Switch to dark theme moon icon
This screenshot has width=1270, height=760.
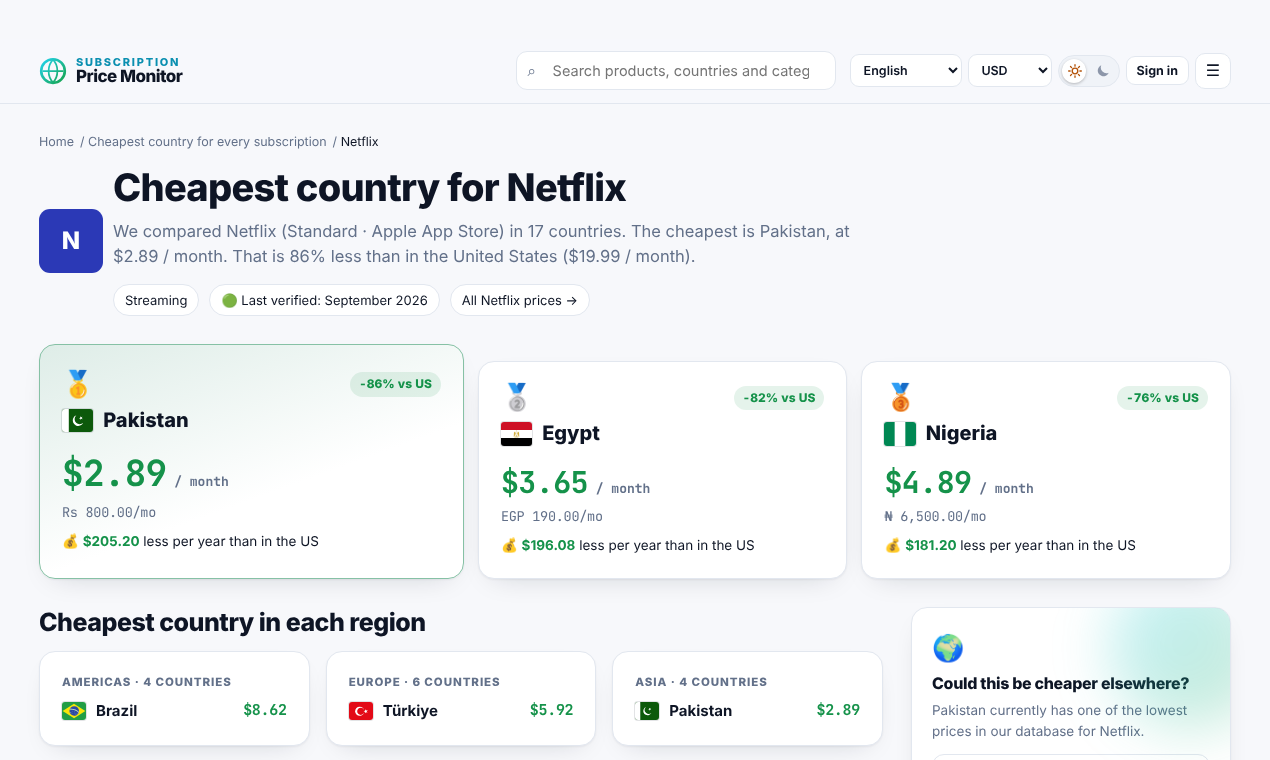click(1103, 71)
